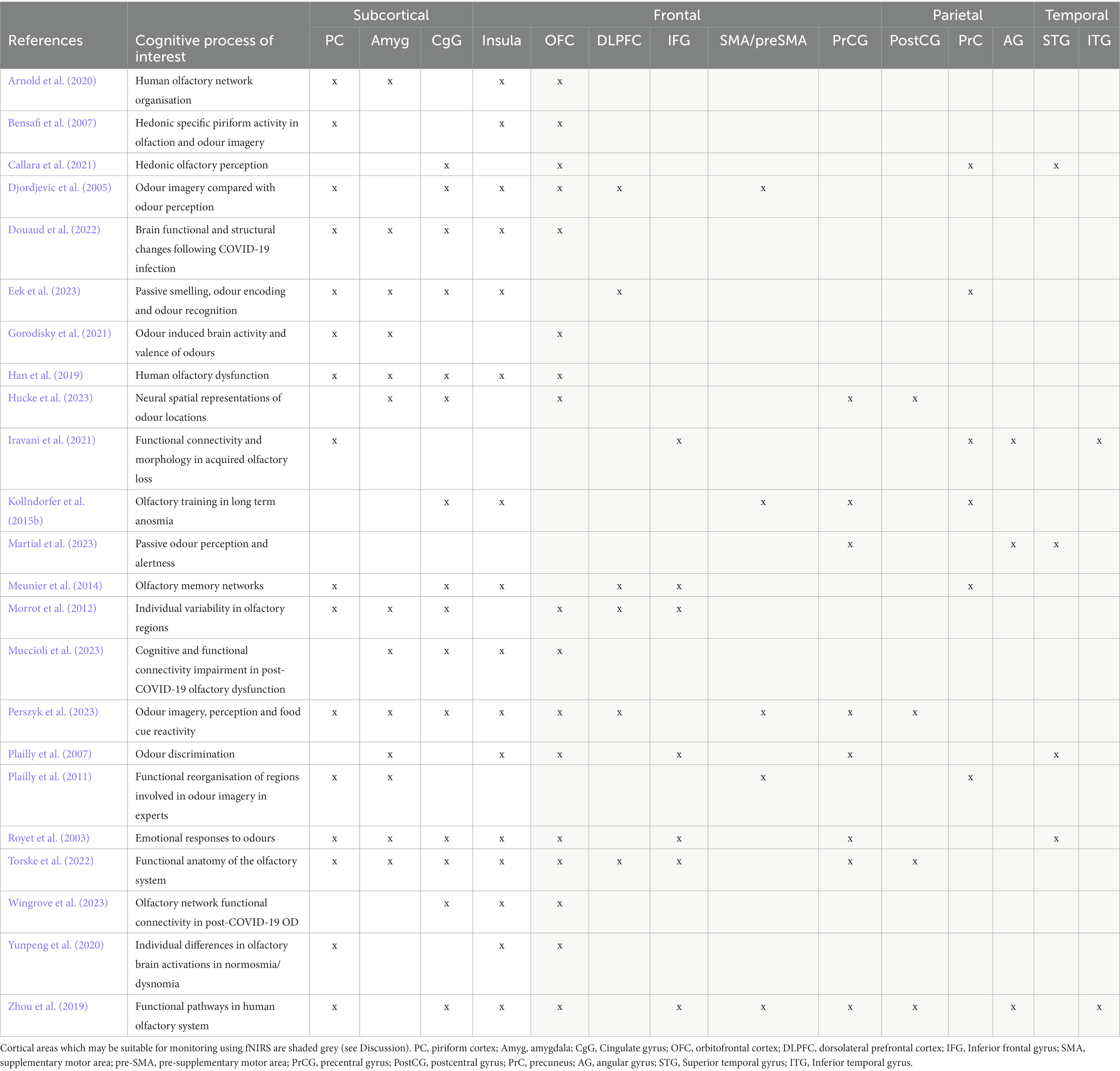Viewport: 1120px width, 1071px height.
Task: Visit the Meunier et al. (2014) citation
Action: [55, 586]
